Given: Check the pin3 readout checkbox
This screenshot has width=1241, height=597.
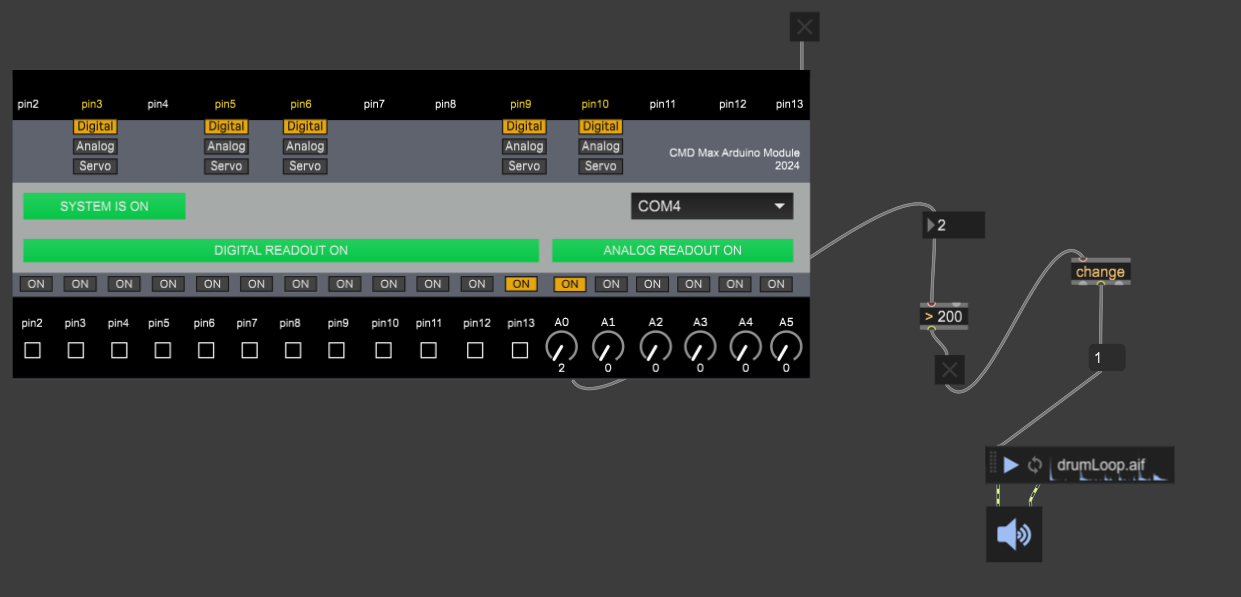Looking at the screenshot, I should tap(76, 350).
